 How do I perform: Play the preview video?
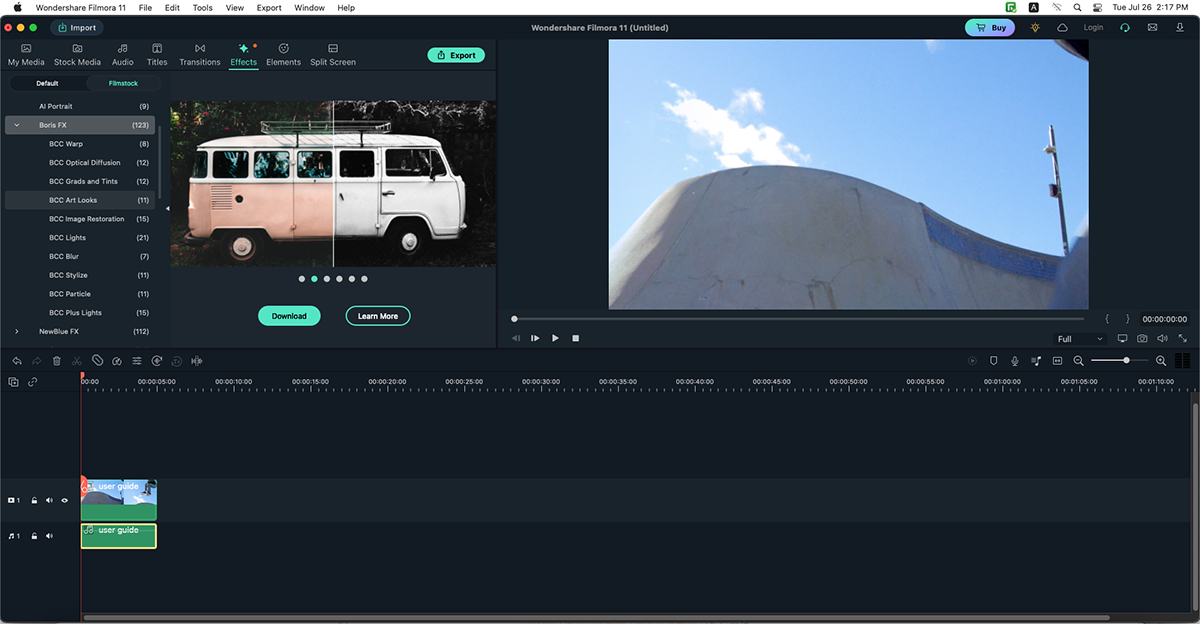(x=556, y=338)
